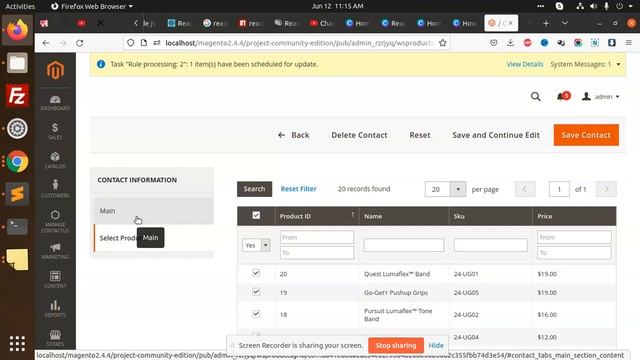Click the Back button

(293, 135)
